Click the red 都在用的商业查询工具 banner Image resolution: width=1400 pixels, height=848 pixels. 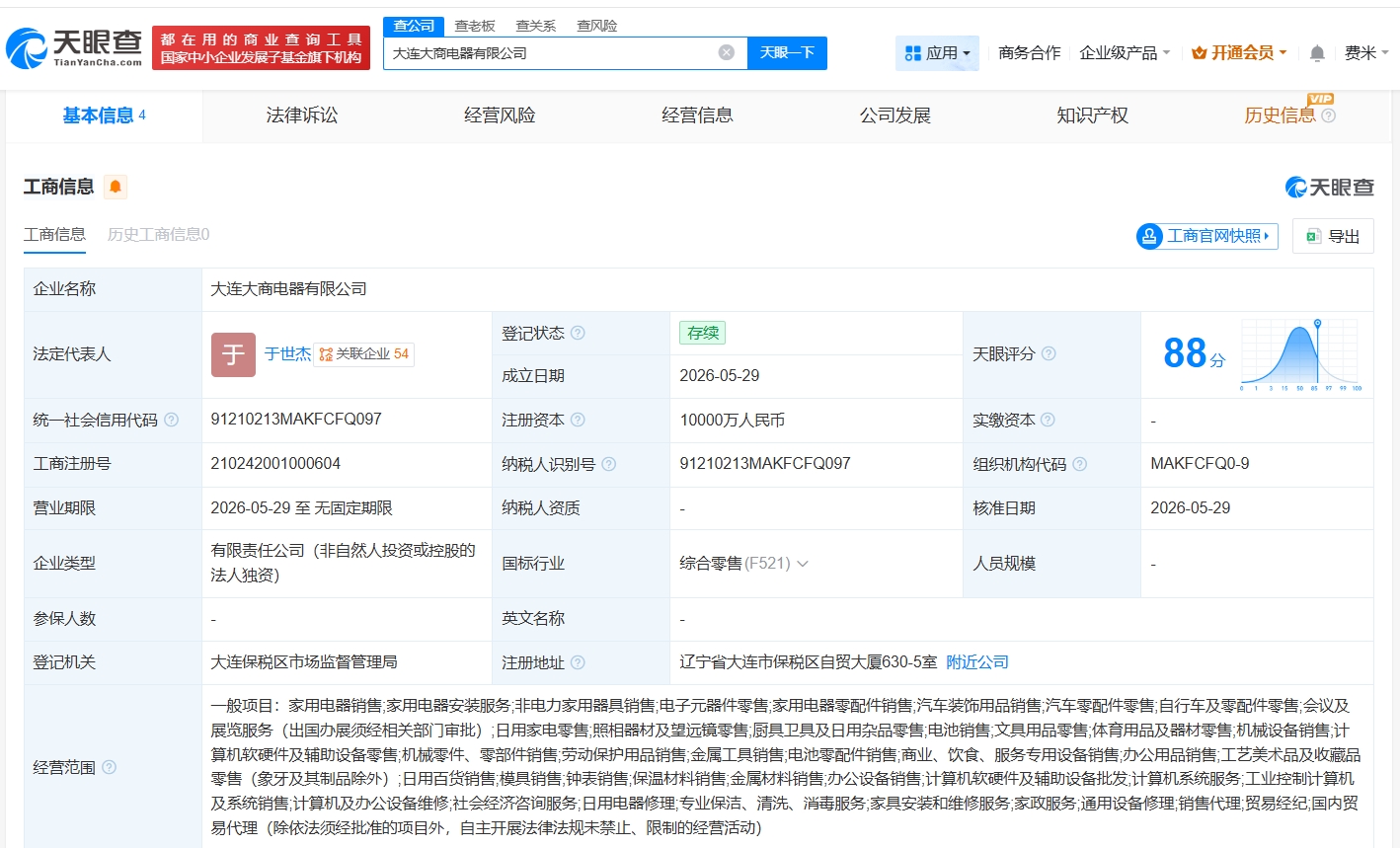(261, 48)
